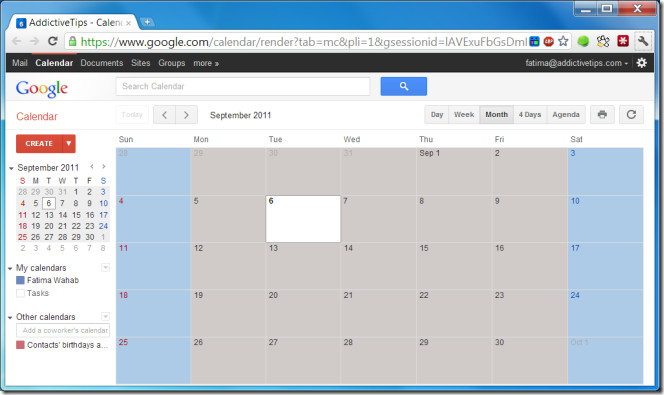Click the paw print extension icon

(x=603, y=41)
